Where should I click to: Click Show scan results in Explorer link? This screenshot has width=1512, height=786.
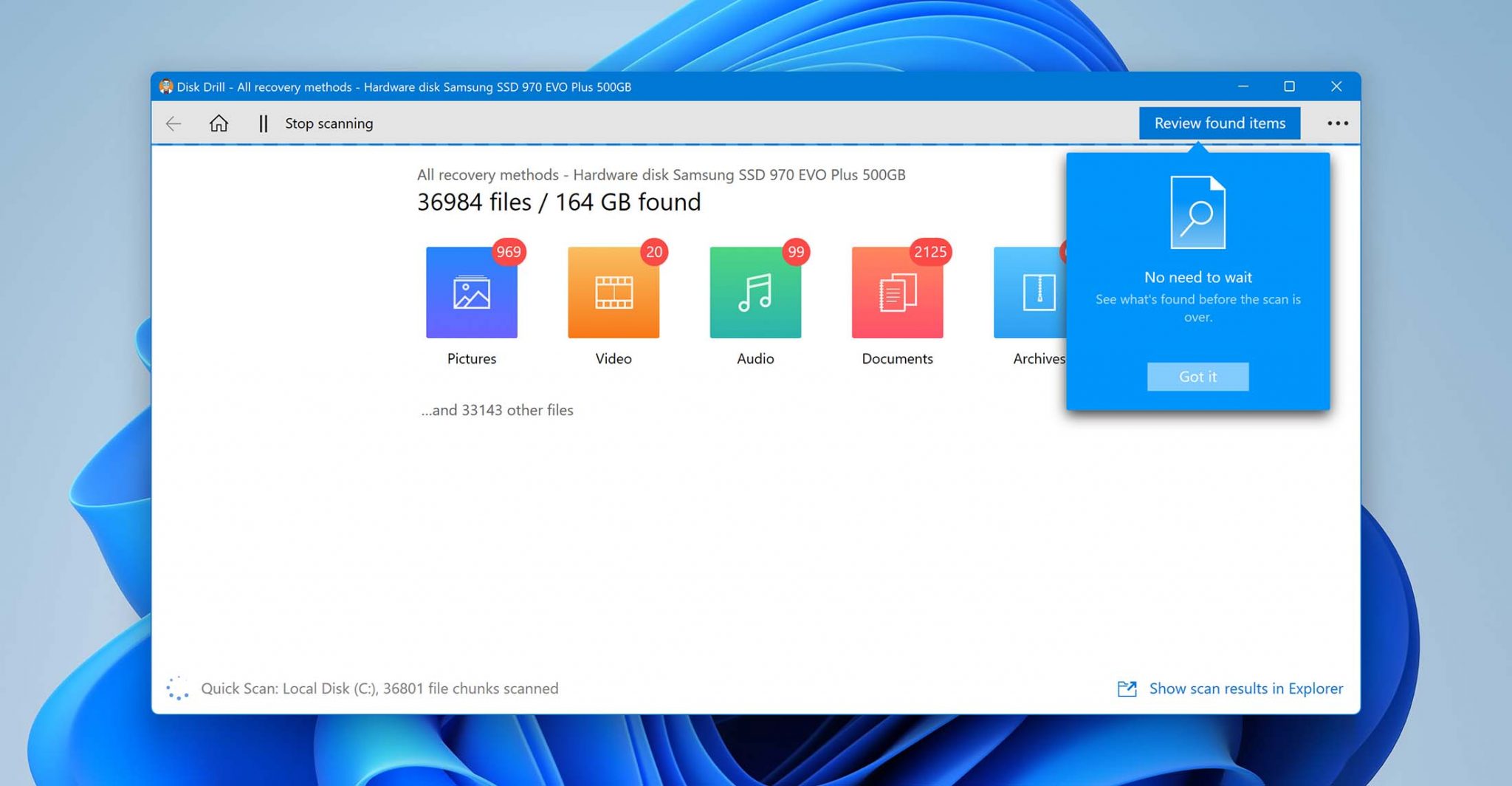[x=1245, y=688]
